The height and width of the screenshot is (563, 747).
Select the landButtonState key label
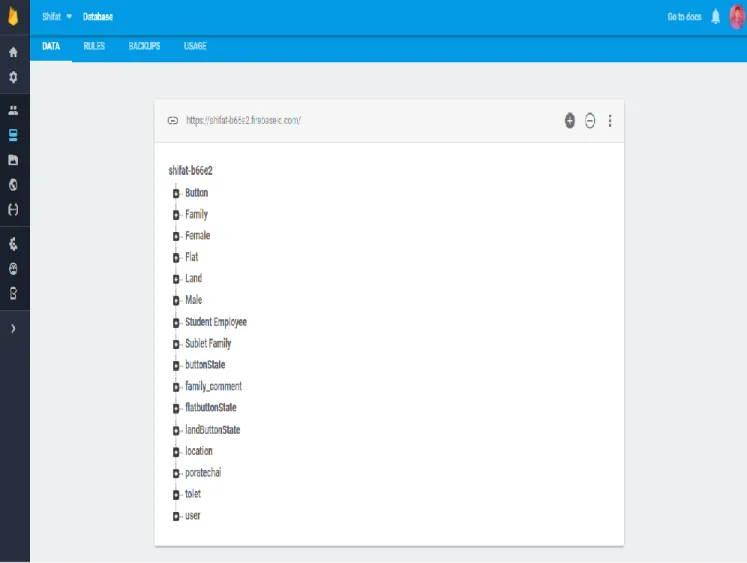pyautogui.click(x=212, y=430)
